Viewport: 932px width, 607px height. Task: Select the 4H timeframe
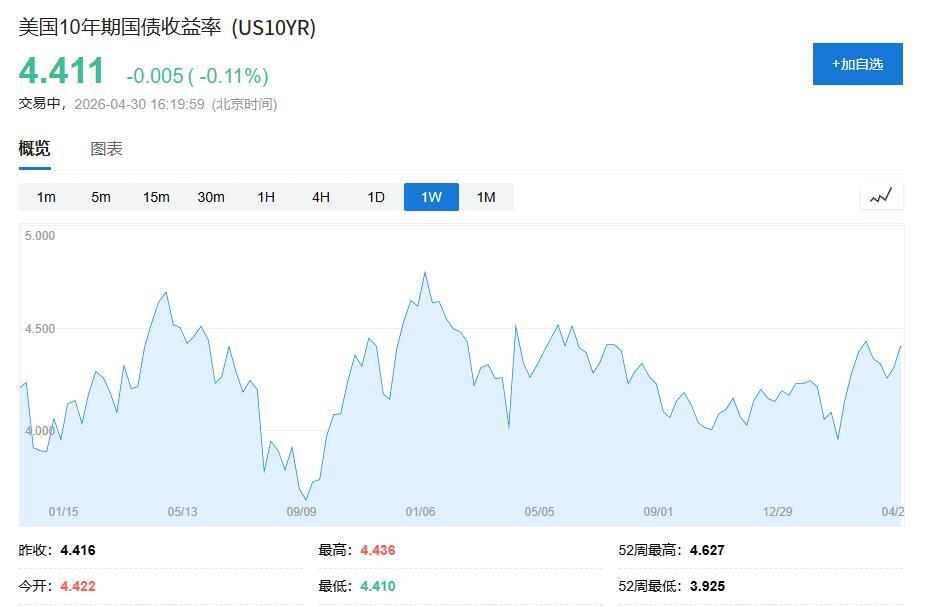[321, 197]
